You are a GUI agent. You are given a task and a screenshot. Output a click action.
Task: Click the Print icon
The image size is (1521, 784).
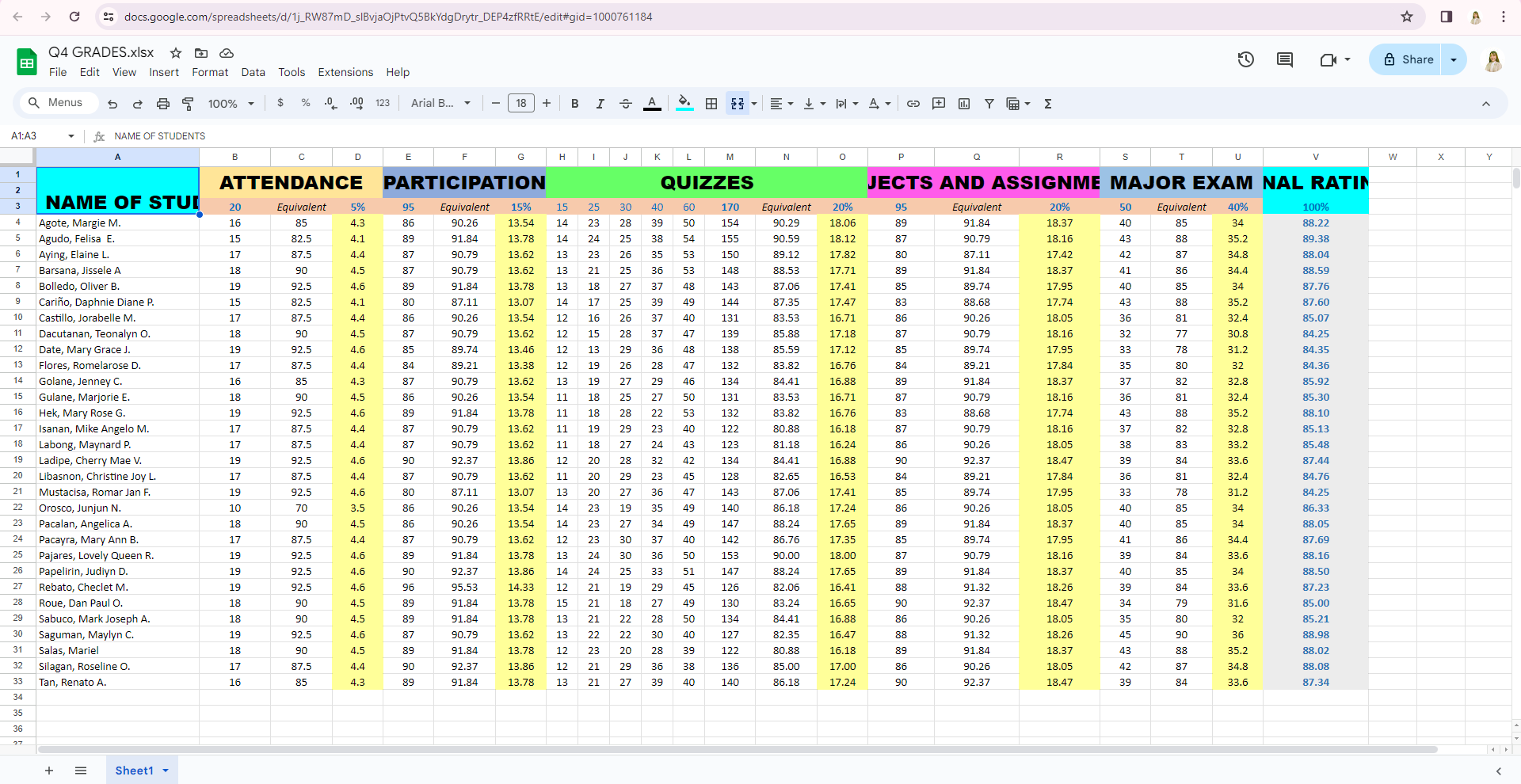(163, 104)
